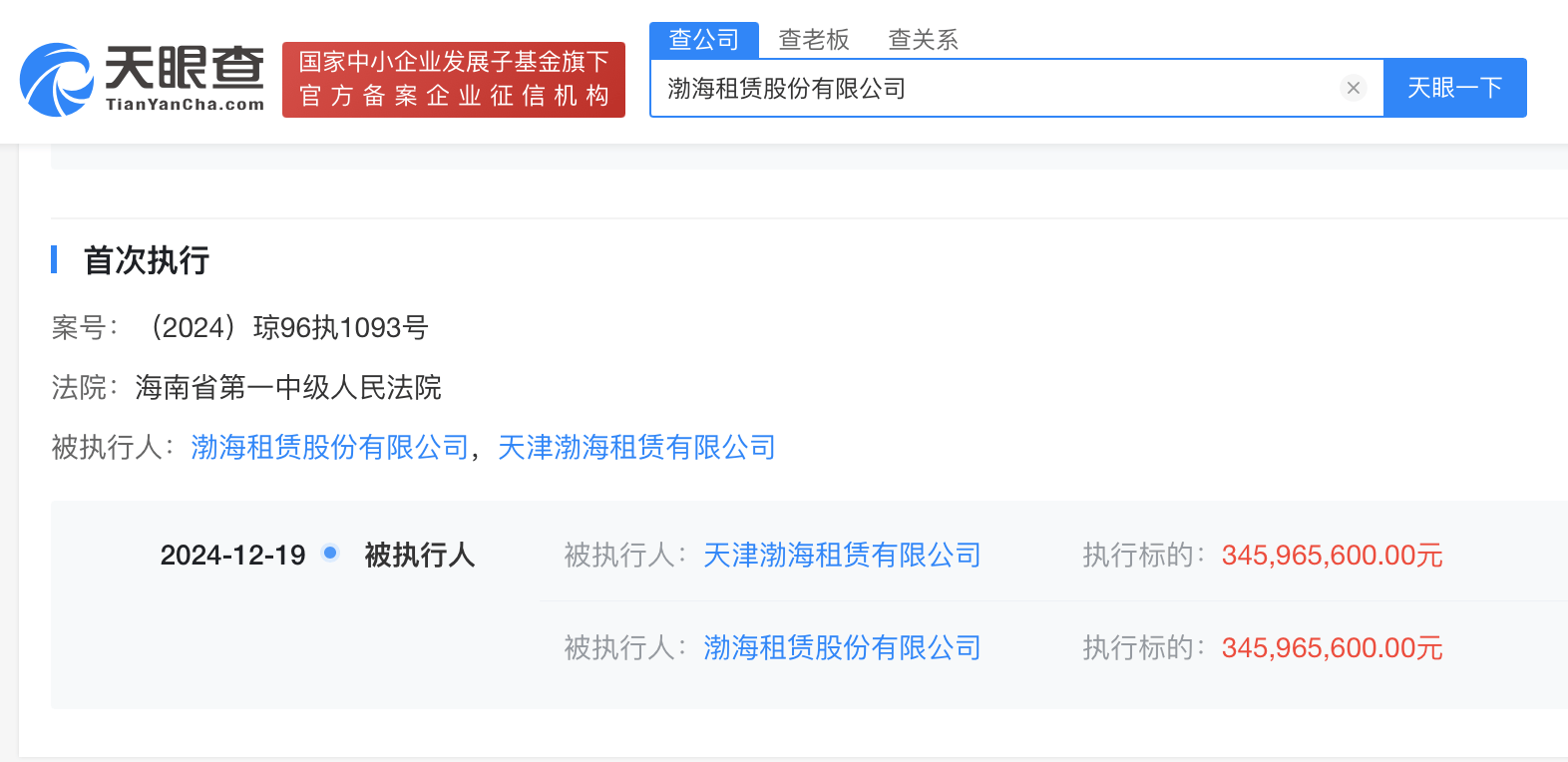Screen dimensions: 1568x762
Task: Click the court name 海南省第一中级人民法院
Action: 288,387
